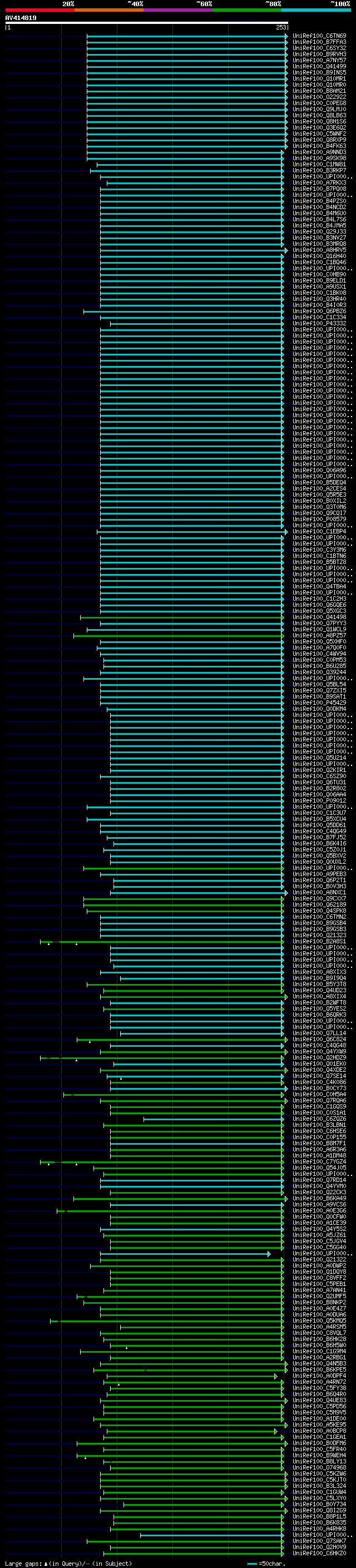Screen dimensions: 356x1568
Task: Select hit label UniRef100_B8M7F1
Action: (x=319, y=1143)
